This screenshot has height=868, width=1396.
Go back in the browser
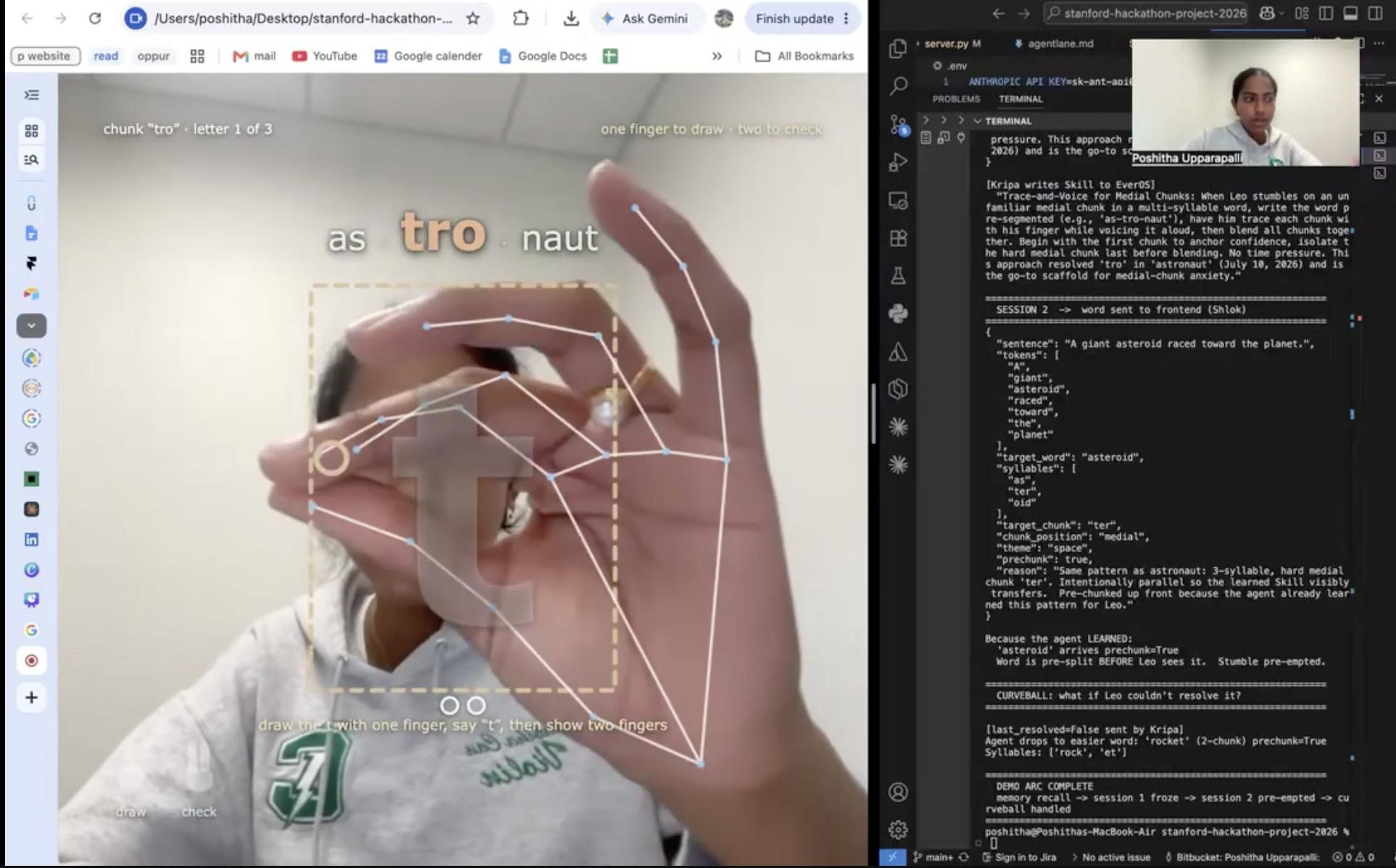[27, 18]
